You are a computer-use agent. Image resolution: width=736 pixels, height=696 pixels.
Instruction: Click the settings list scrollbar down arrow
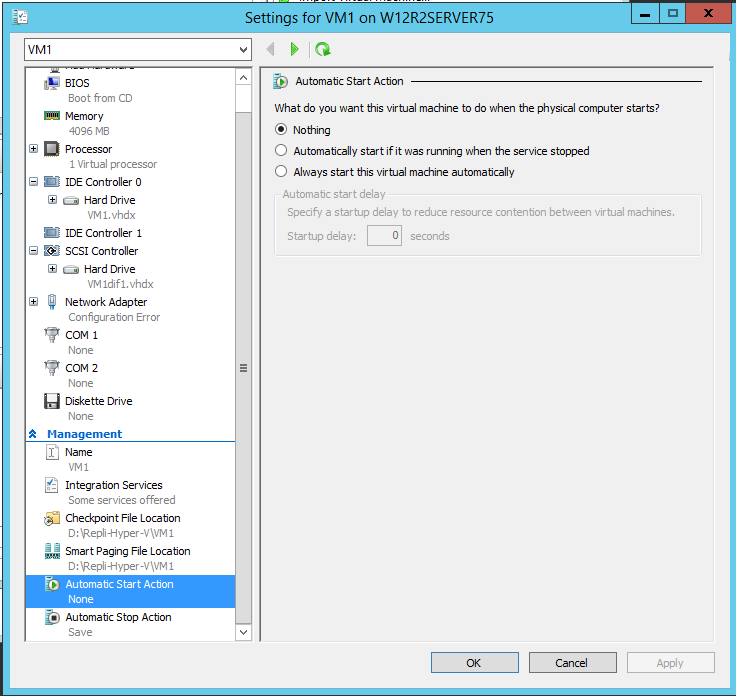click(x=243, y=632)
